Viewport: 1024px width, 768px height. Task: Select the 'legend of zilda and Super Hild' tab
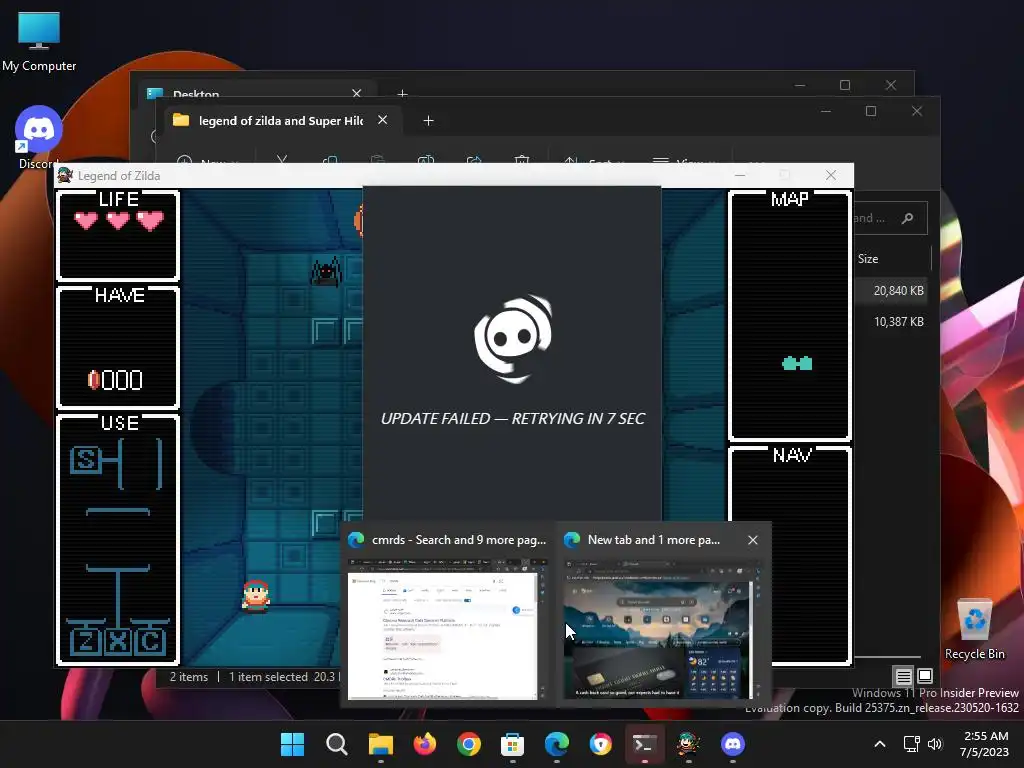coord(282,121)
